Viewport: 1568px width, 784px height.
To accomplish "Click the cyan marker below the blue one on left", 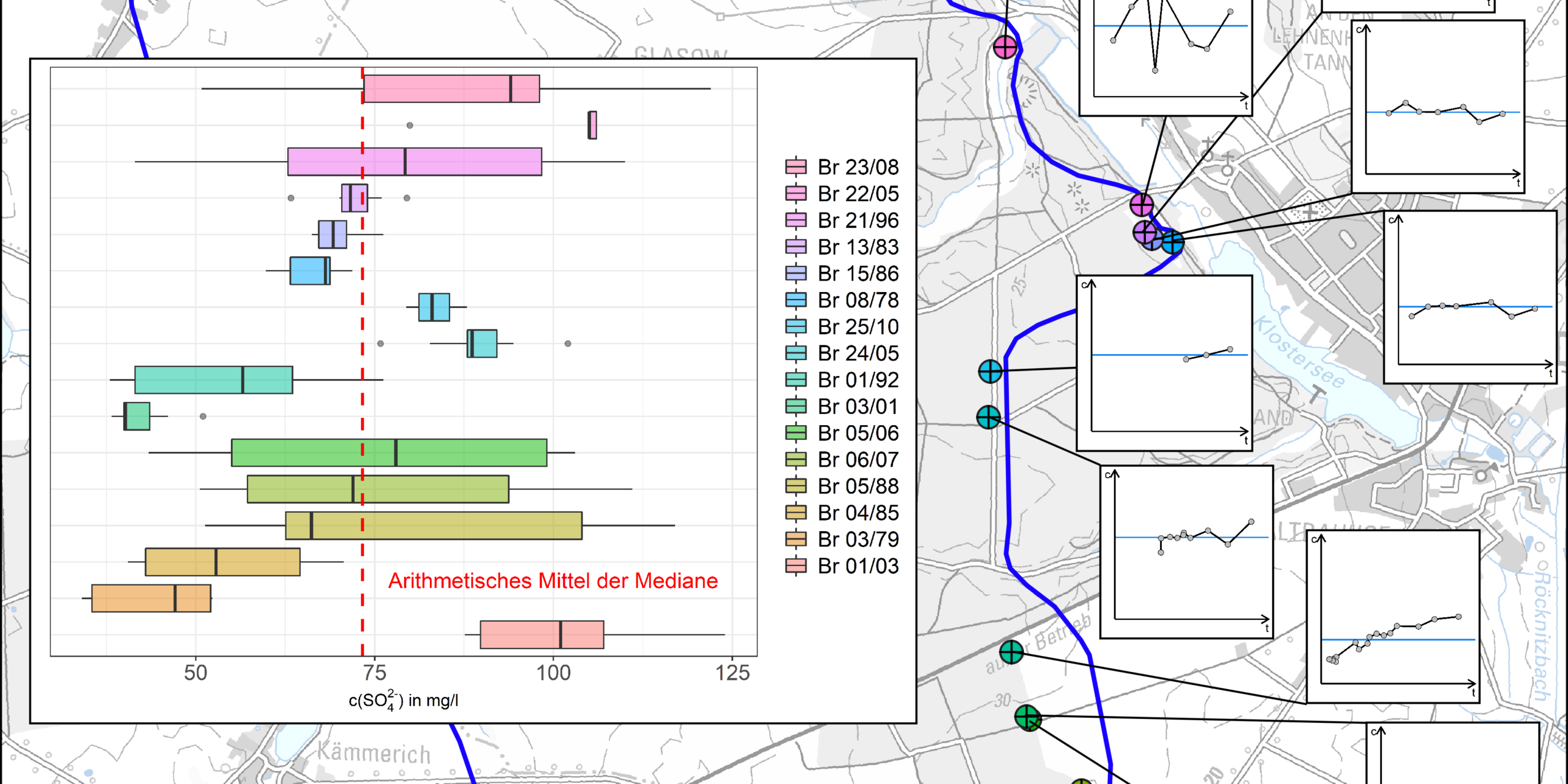I will (x=988, y=418).
